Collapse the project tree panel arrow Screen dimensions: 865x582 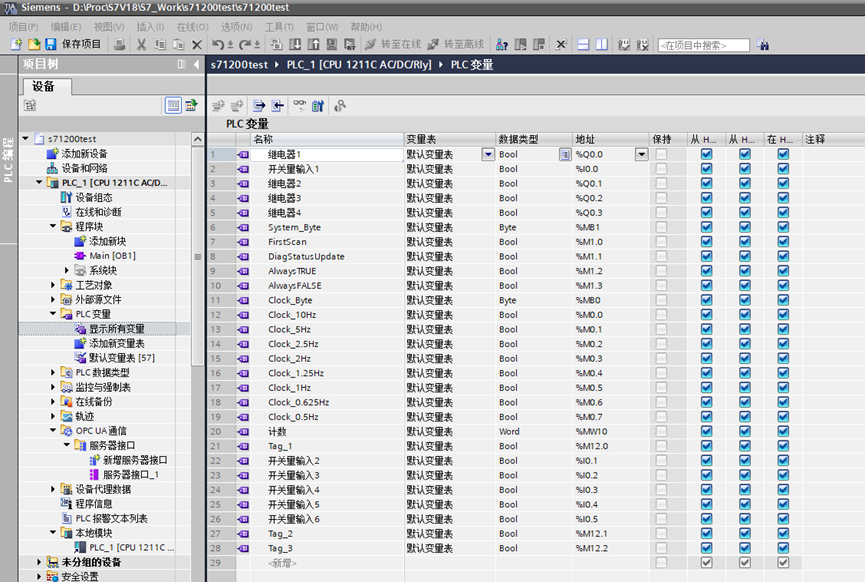click(196, 65)
